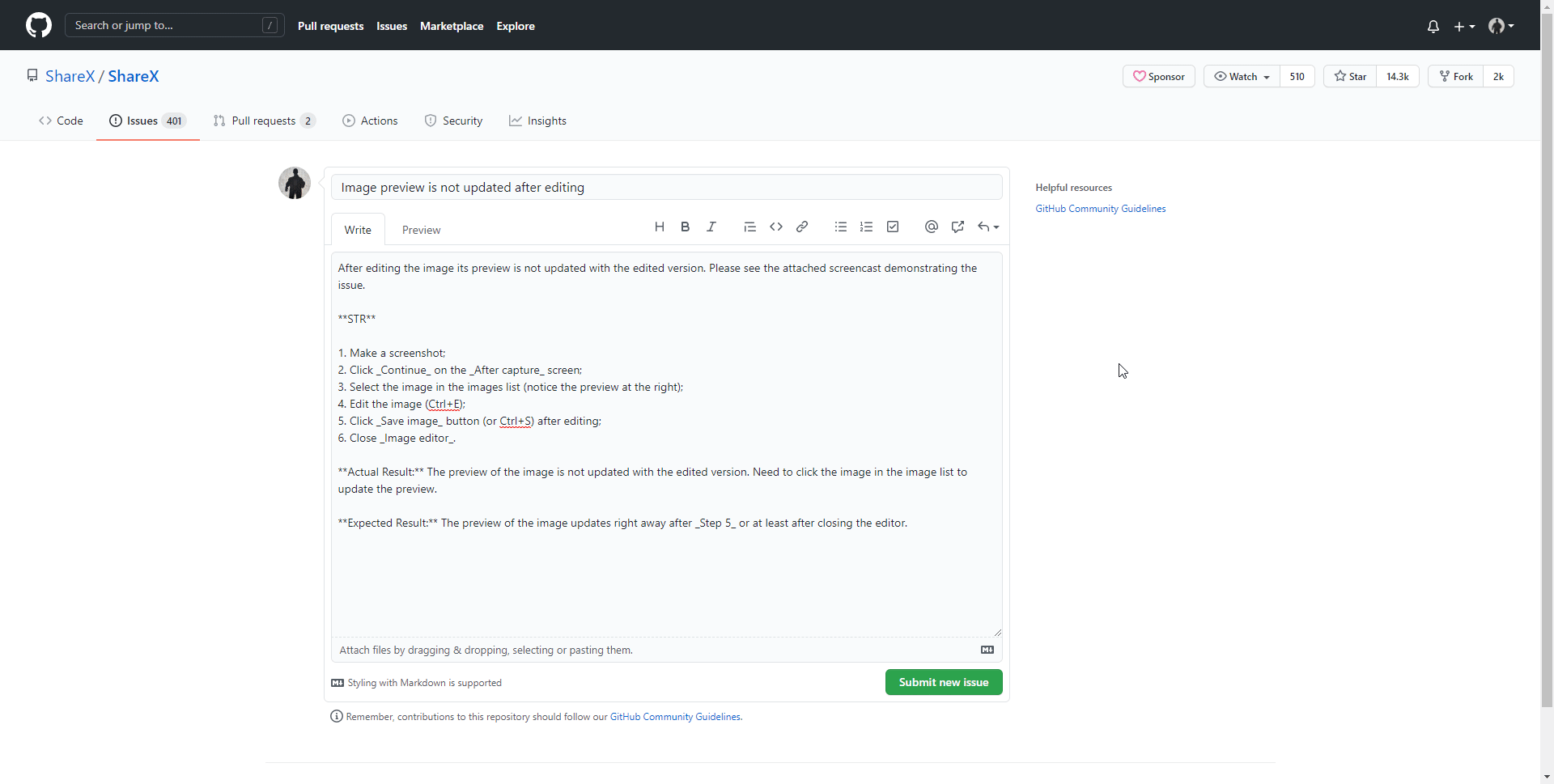Screen dimensions: 1554x784
Task: Focus the issue title field
Action: [x=667, y=187]
